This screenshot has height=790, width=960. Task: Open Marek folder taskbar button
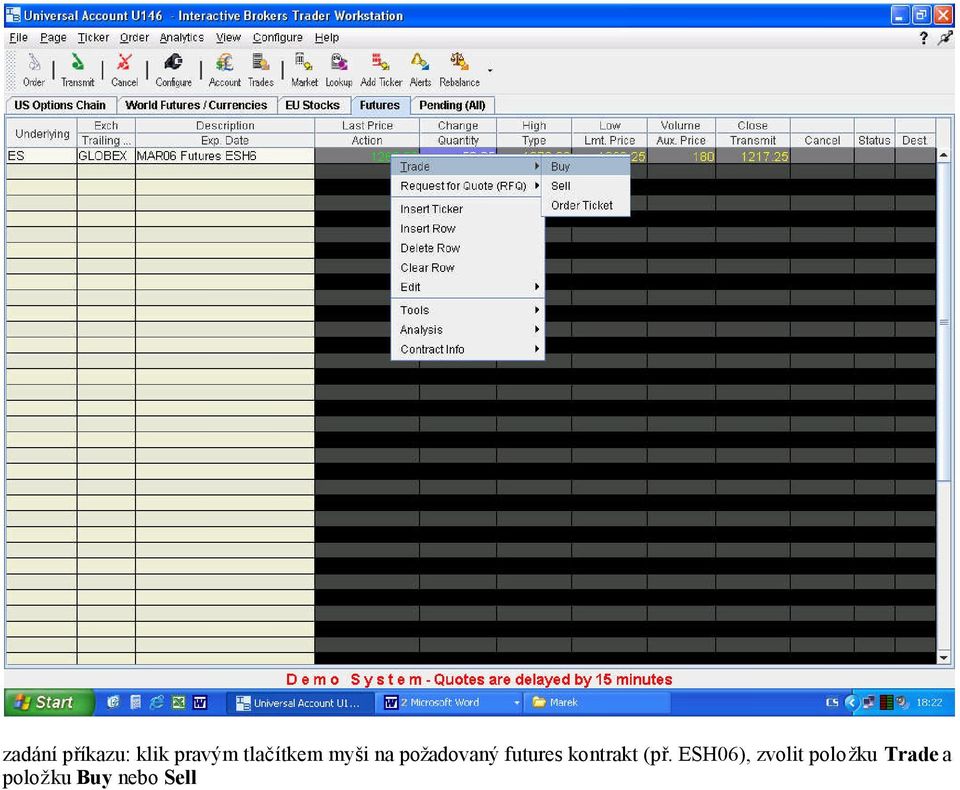tap(598, 703)
